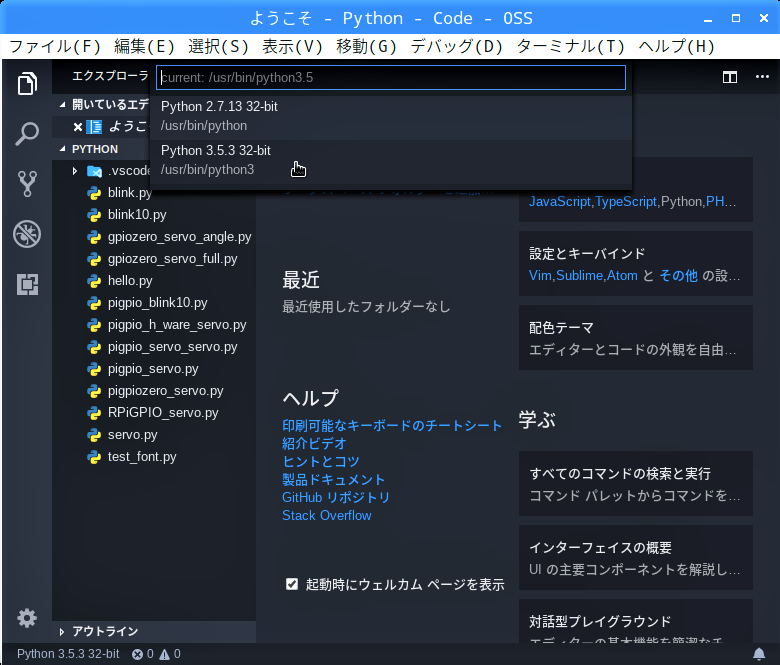The height and width of the screenshot is (665, 780).
Task: Open pigpio_h_ware_servo.py file
Action: click(x=177, y=325)
